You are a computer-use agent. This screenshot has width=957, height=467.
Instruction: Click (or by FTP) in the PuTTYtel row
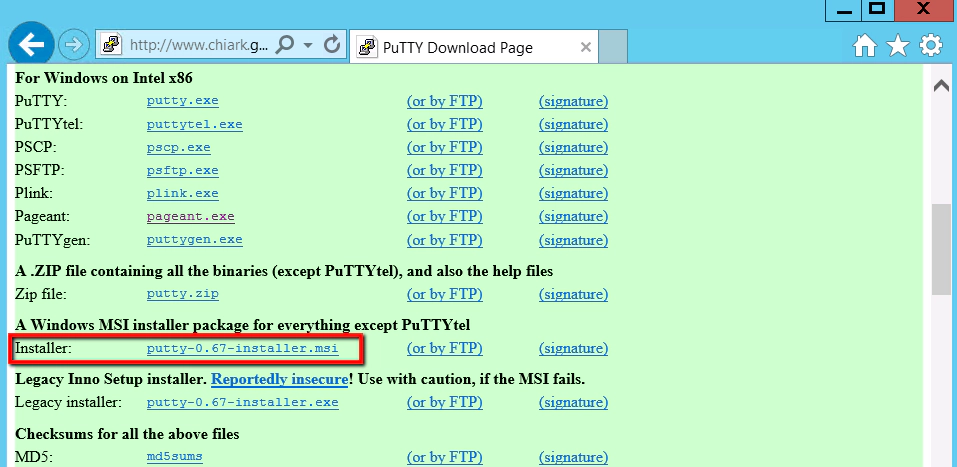(445, 125)
